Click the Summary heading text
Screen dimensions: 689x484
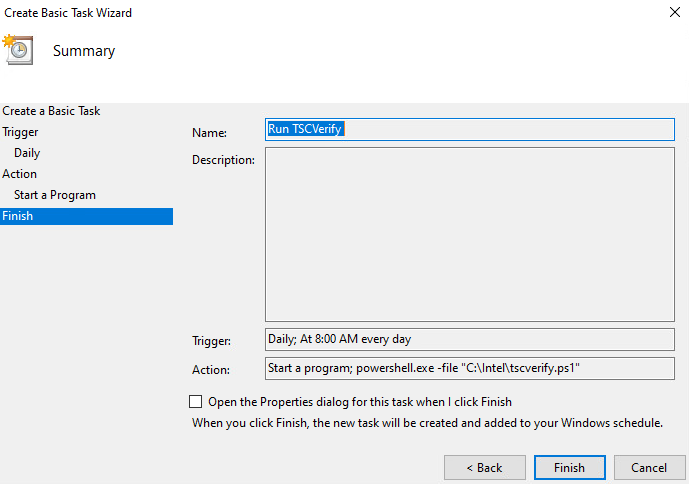click(x=84, y=51)
